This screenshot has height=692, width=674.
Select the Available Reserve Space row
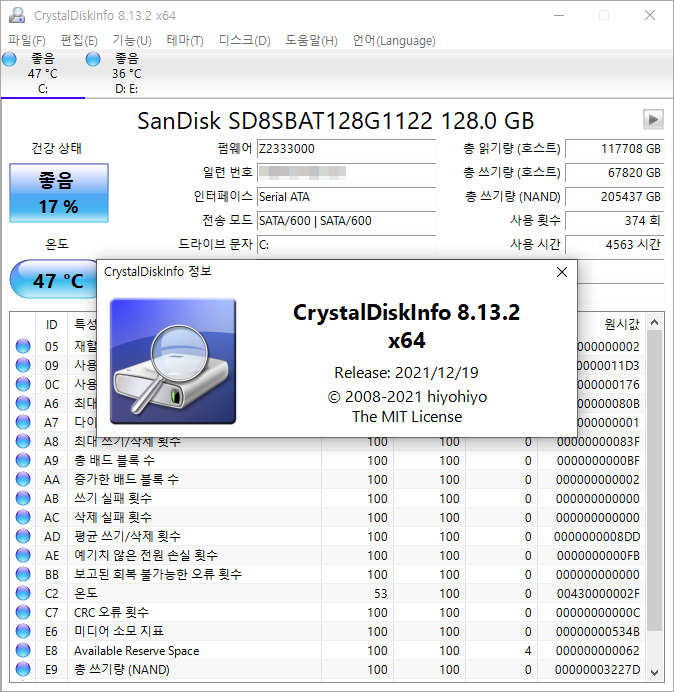click(x=328, y=650)
